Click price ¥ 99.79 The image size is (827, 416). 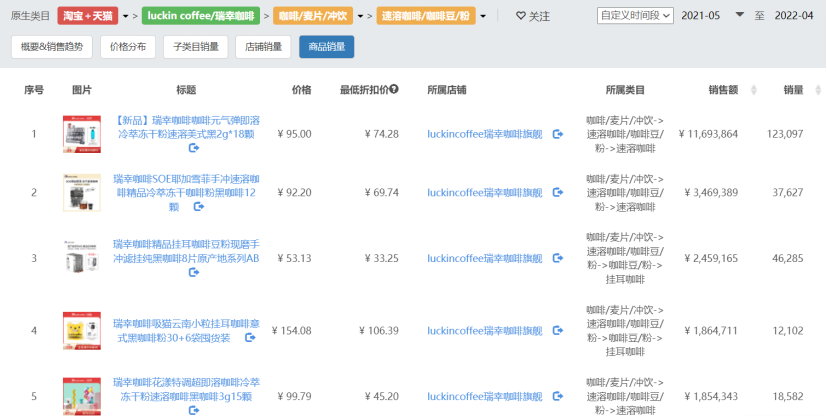[294, 396]
